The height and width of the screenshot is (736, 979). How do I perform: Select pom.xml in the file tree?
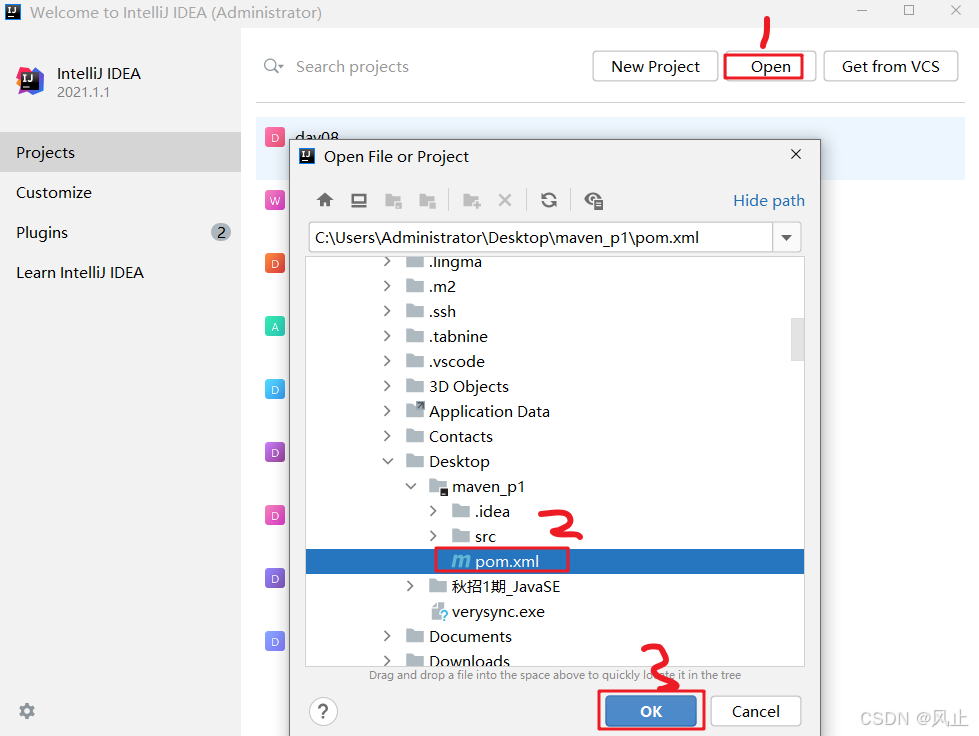(x=554, y=561)
